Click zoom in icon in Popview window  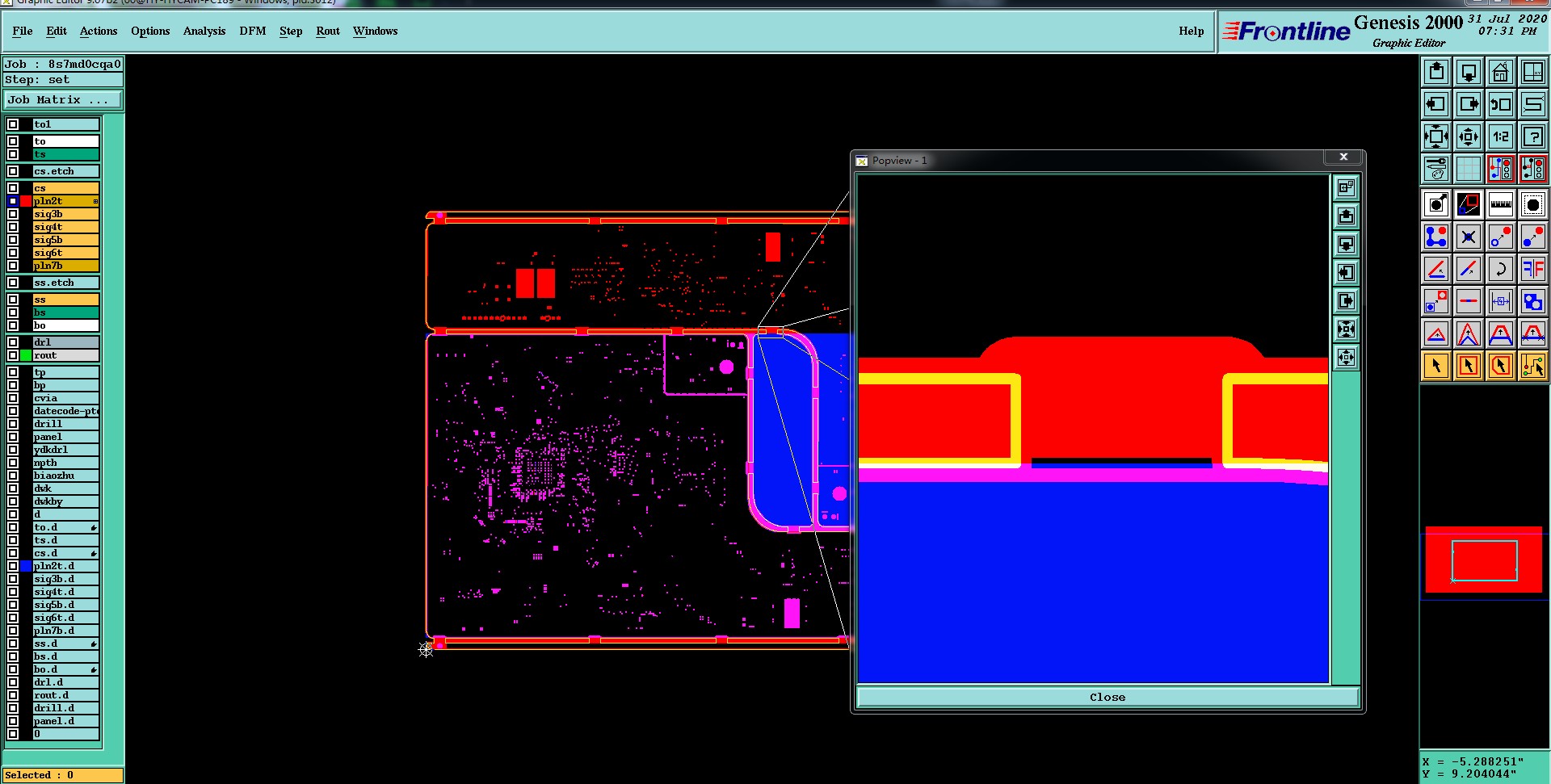[1346, 329]
